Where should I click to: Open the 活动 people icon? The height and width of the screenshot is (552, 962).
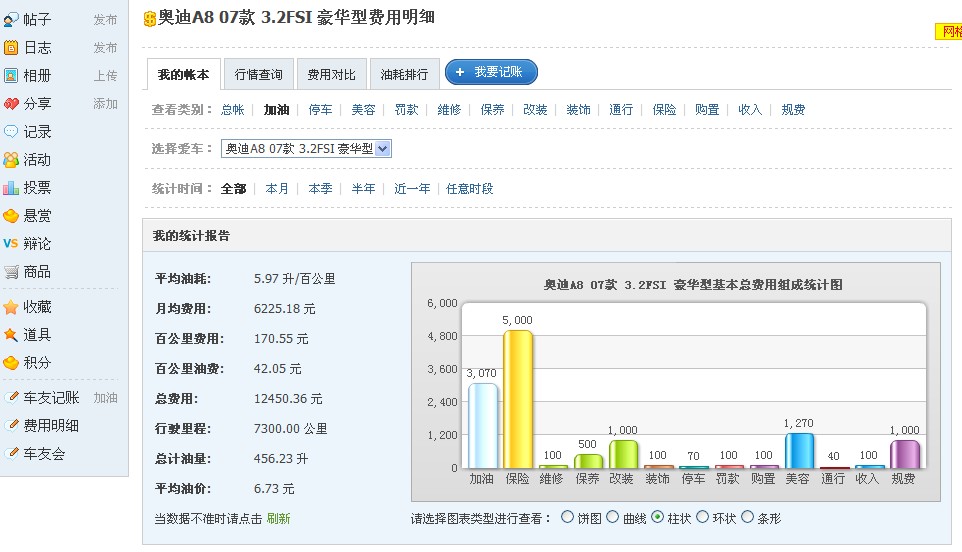(11, 160)
